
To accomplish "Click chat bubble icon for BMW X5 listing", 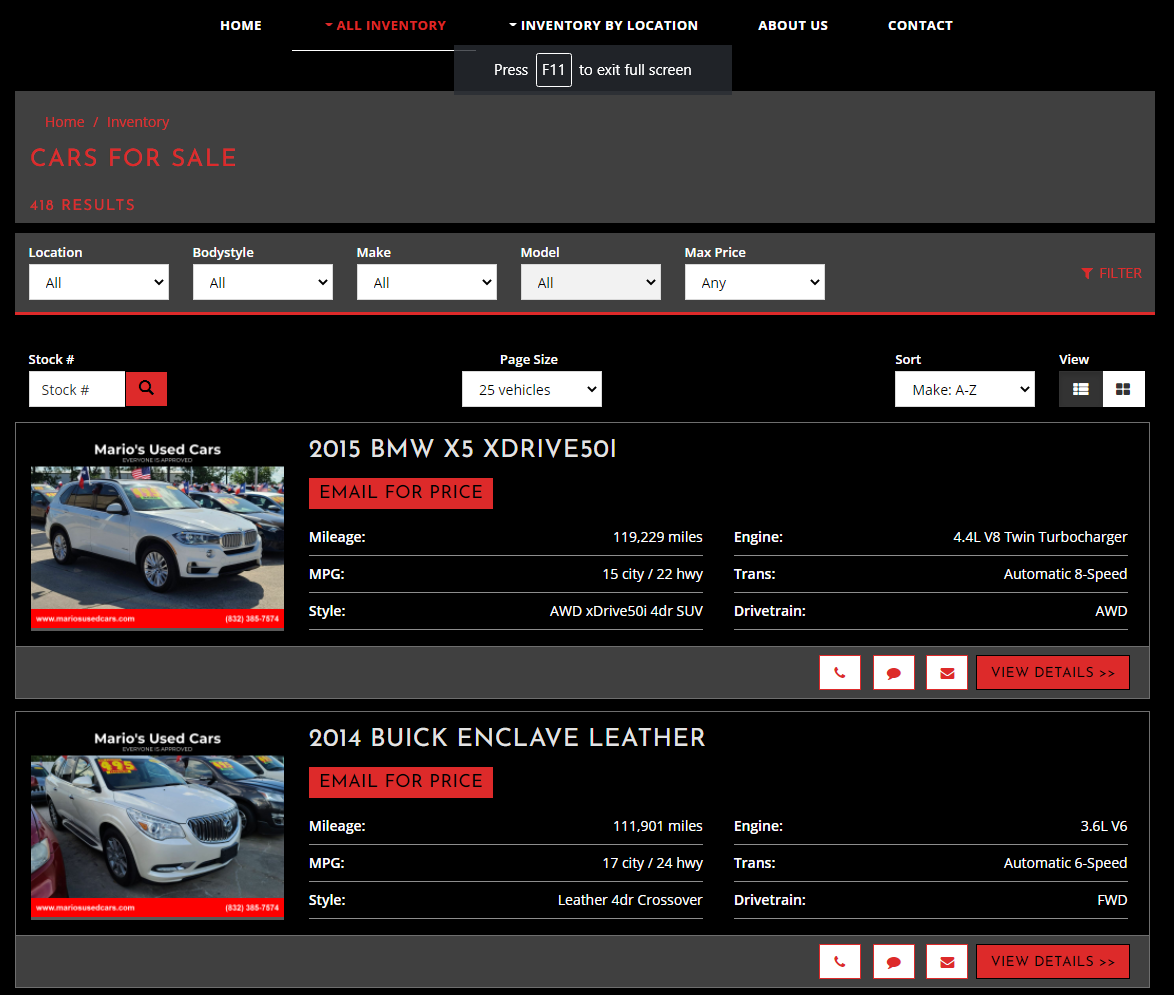I will coord(894,672).
